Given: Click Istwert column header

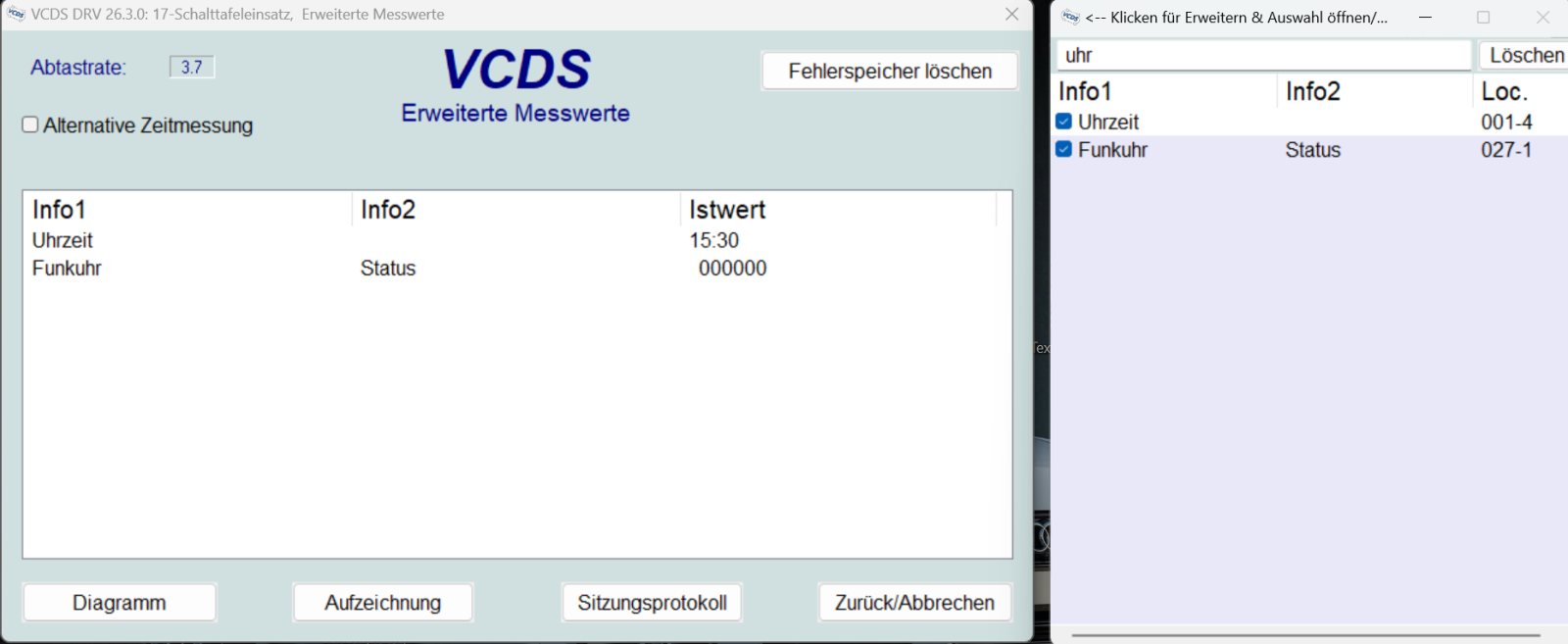Looking at the screenshot, I should tap(839, 210).
